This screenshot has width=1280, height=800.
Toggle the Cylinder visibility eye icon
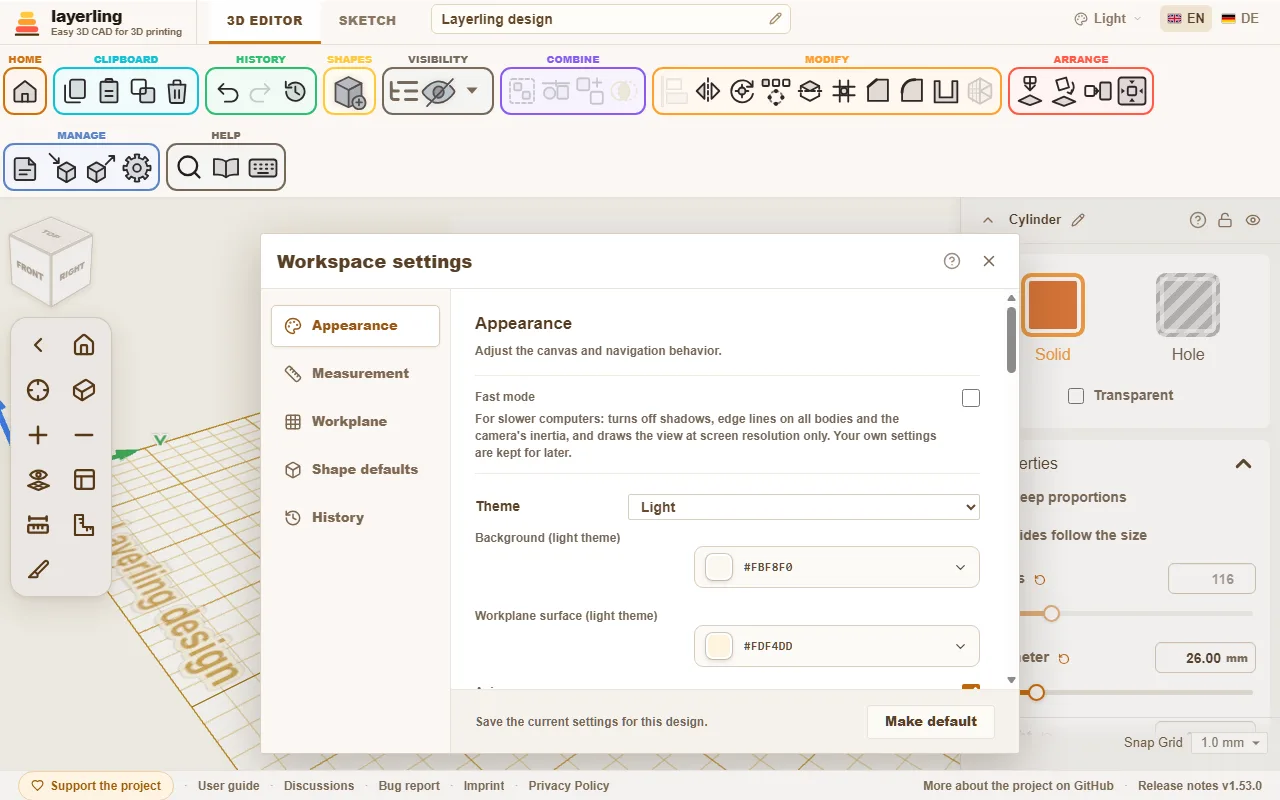(1253, 220)
